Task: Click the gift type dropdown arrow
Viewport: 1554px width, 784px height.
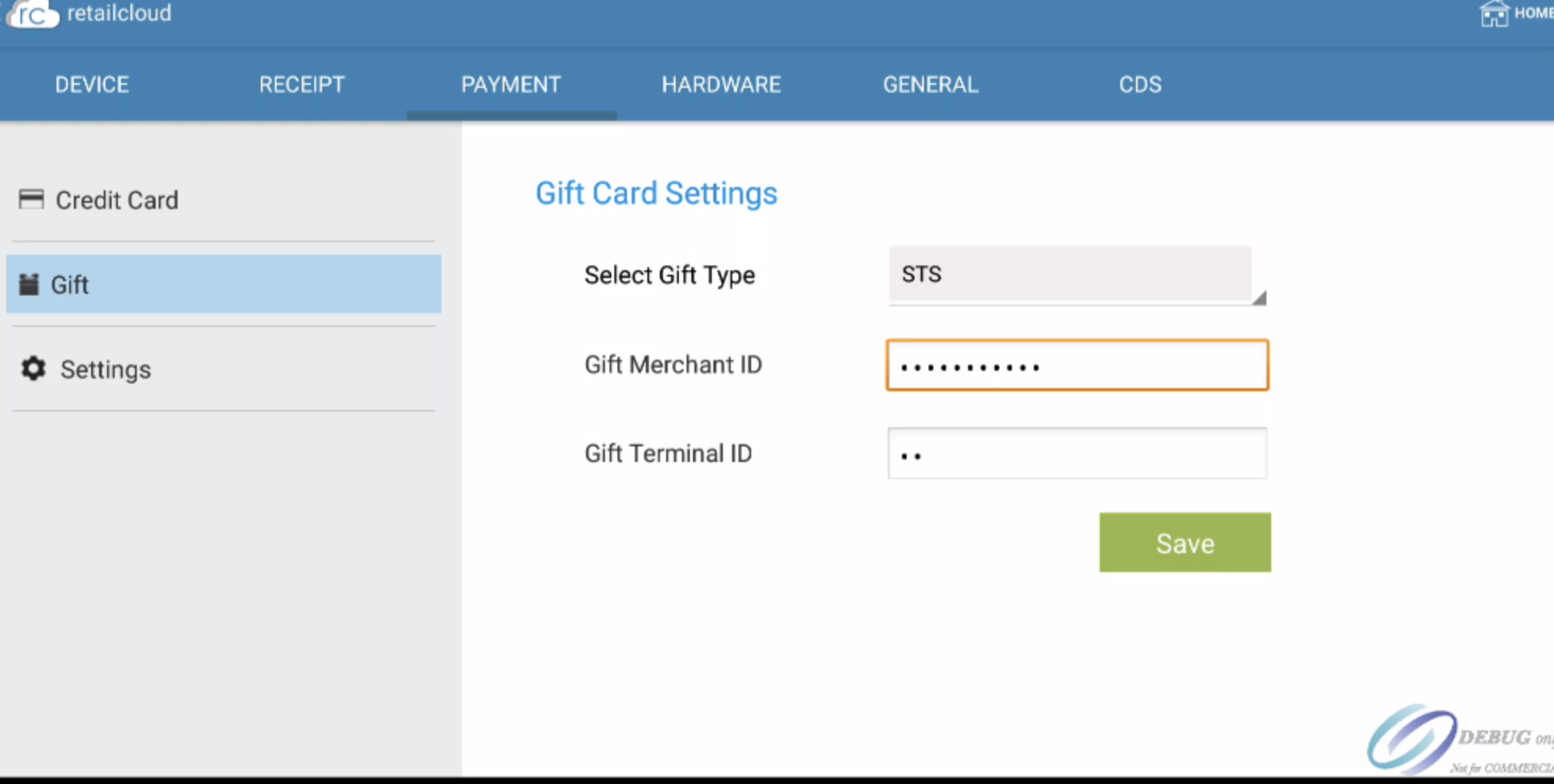Action: 1259,298
